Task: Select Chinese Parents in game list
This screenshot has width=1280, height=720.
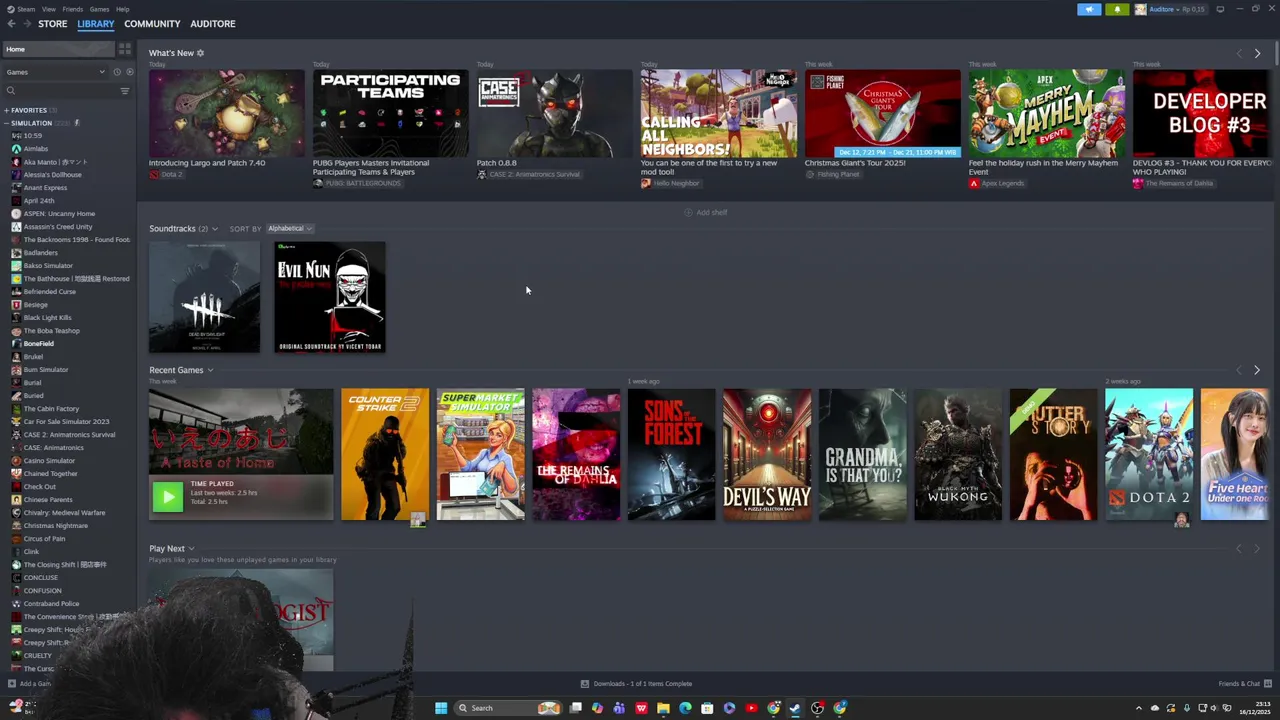Action: pos(48,500)
